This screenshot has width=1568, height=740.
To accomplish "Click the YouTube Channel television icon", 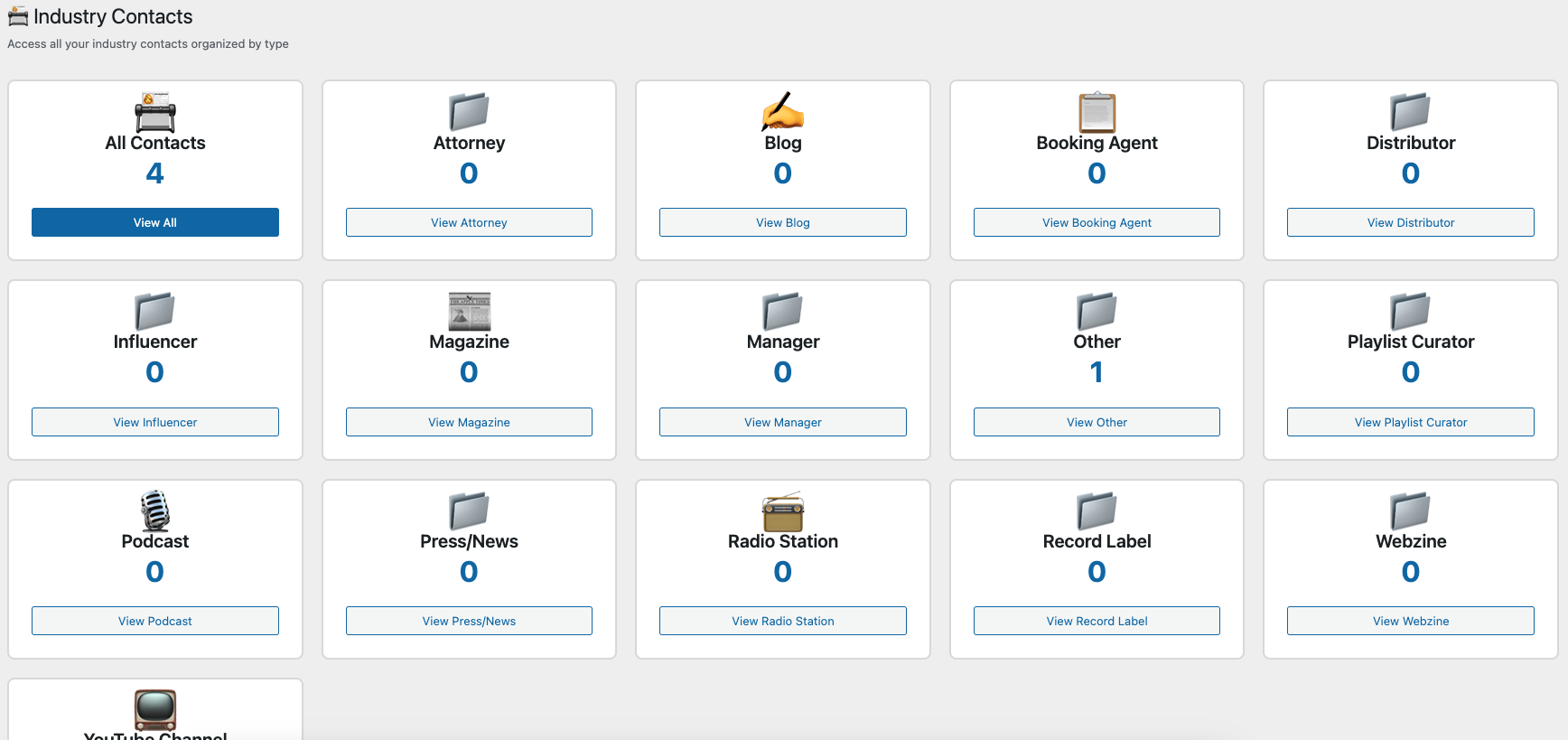I will click(155, 710).
